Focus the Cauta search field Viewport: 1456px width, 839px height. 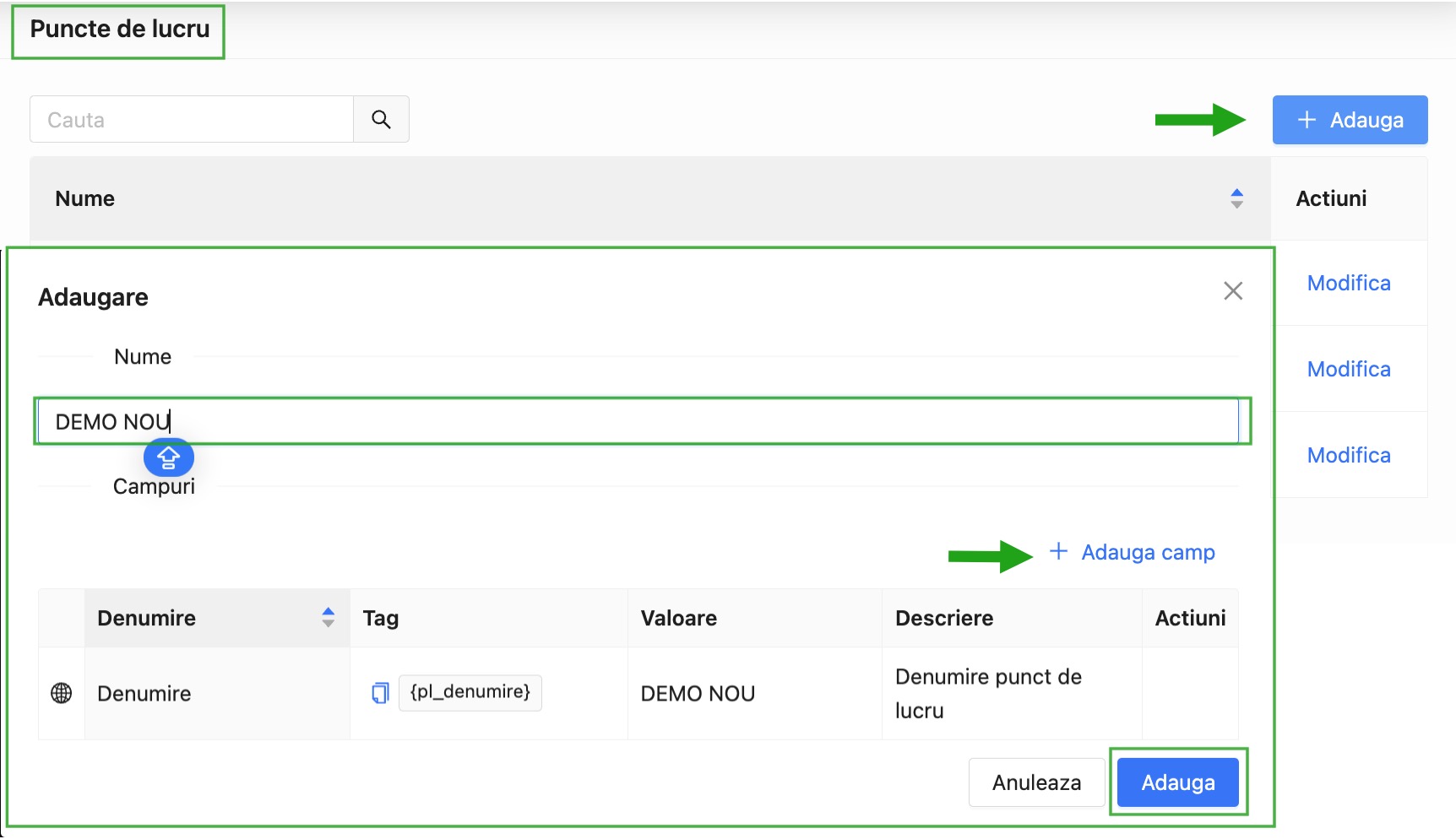(x=192, y=119)
